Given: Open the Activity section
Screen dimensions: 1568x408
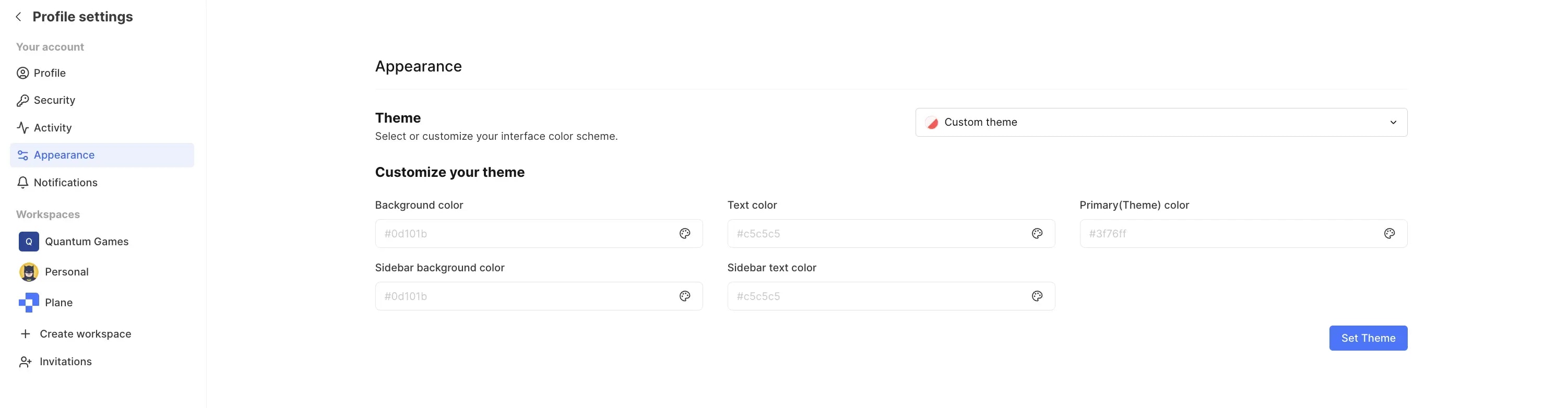Looking at the screenshot, I should point(52,128).
